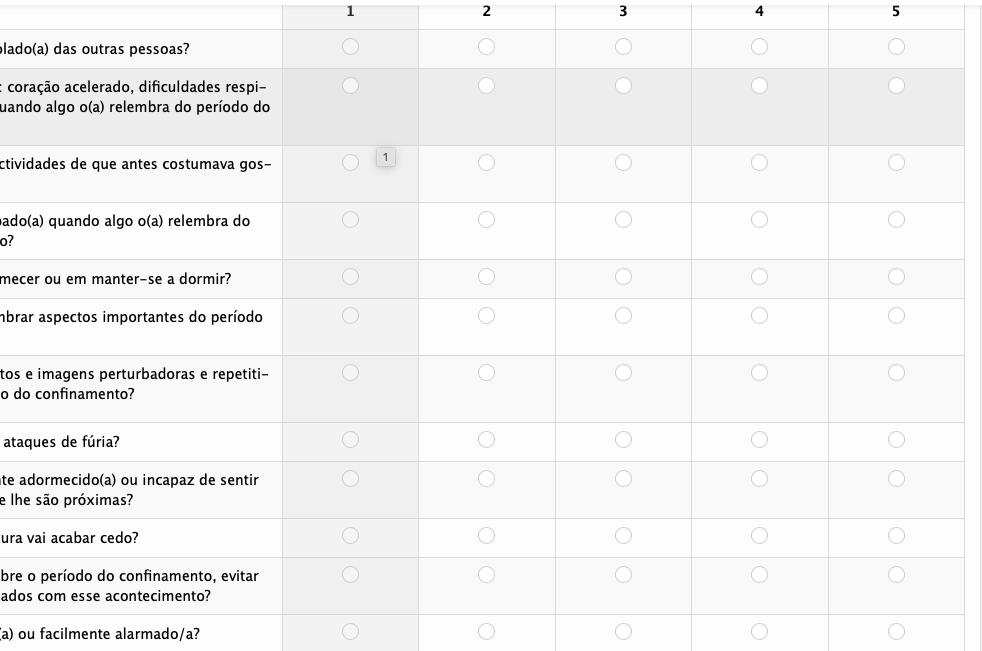Choose 4 for 'vai acabar cedo' question
The height and width of the screenshot is (651, 982).
click(759, 535)
